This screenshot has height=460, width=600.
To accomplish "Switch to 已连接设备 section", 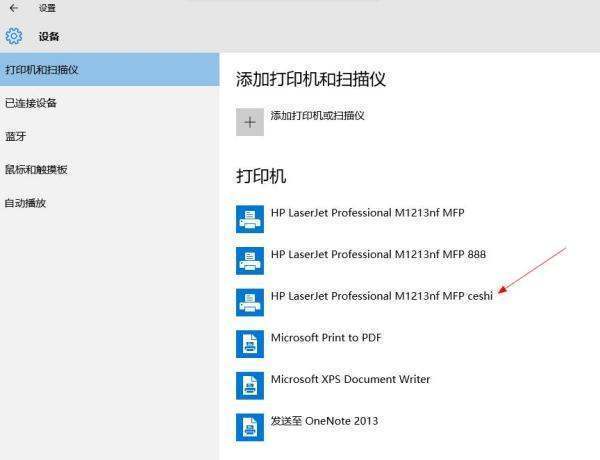I will tap(109, 103).
